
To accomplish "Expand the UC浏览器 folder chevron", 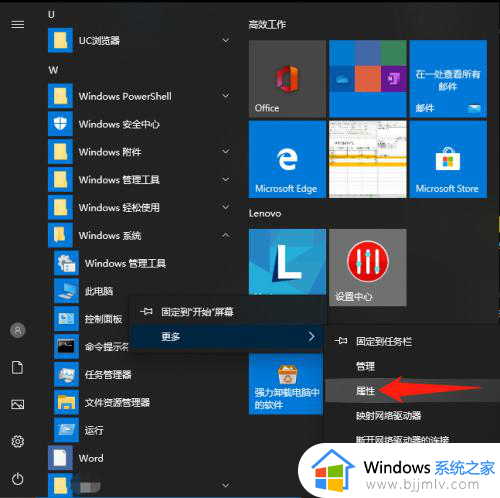I will [x=226, y=41].
